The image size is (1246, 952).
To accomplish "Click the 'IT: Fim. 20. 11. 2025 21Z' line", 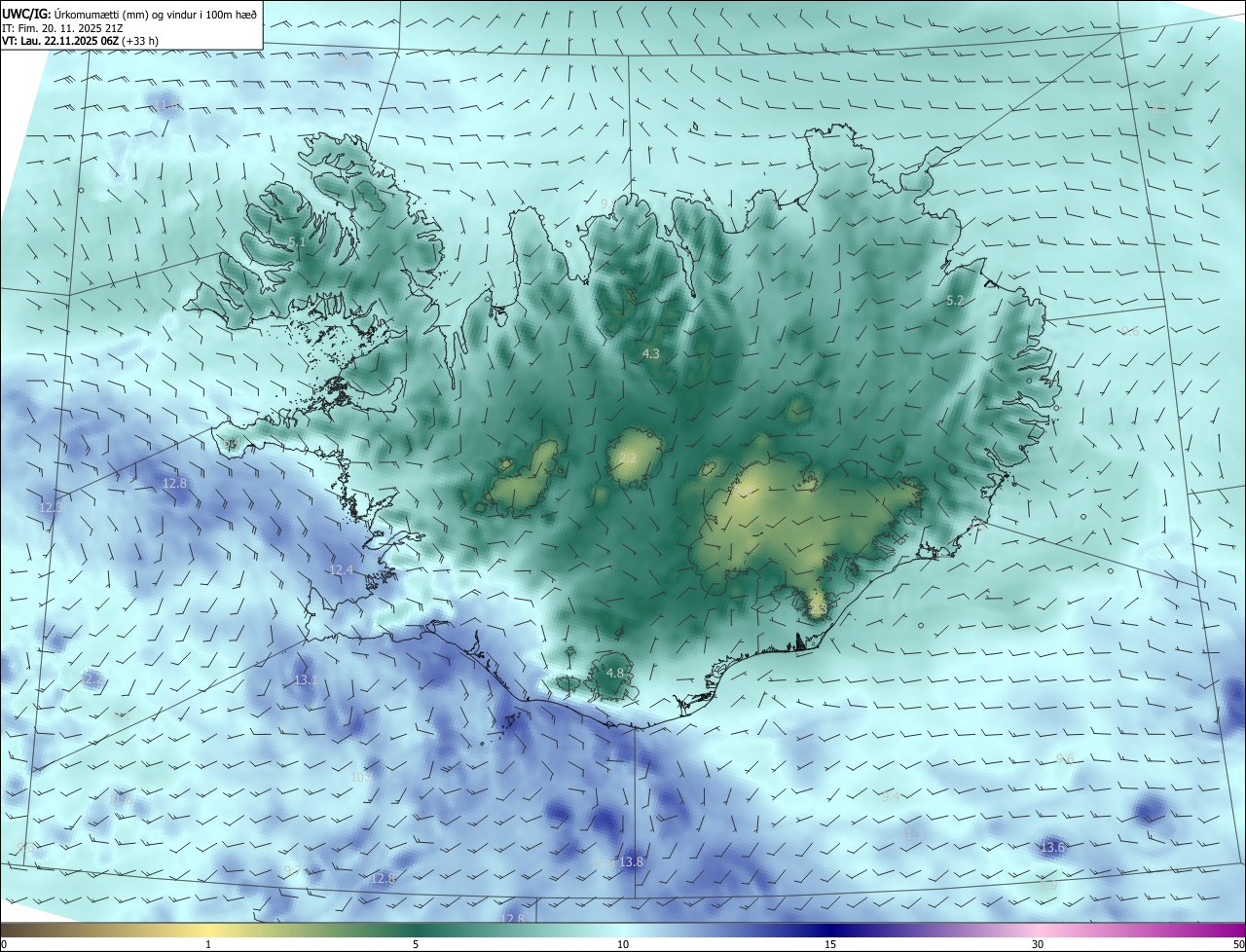I will [61, 27].
